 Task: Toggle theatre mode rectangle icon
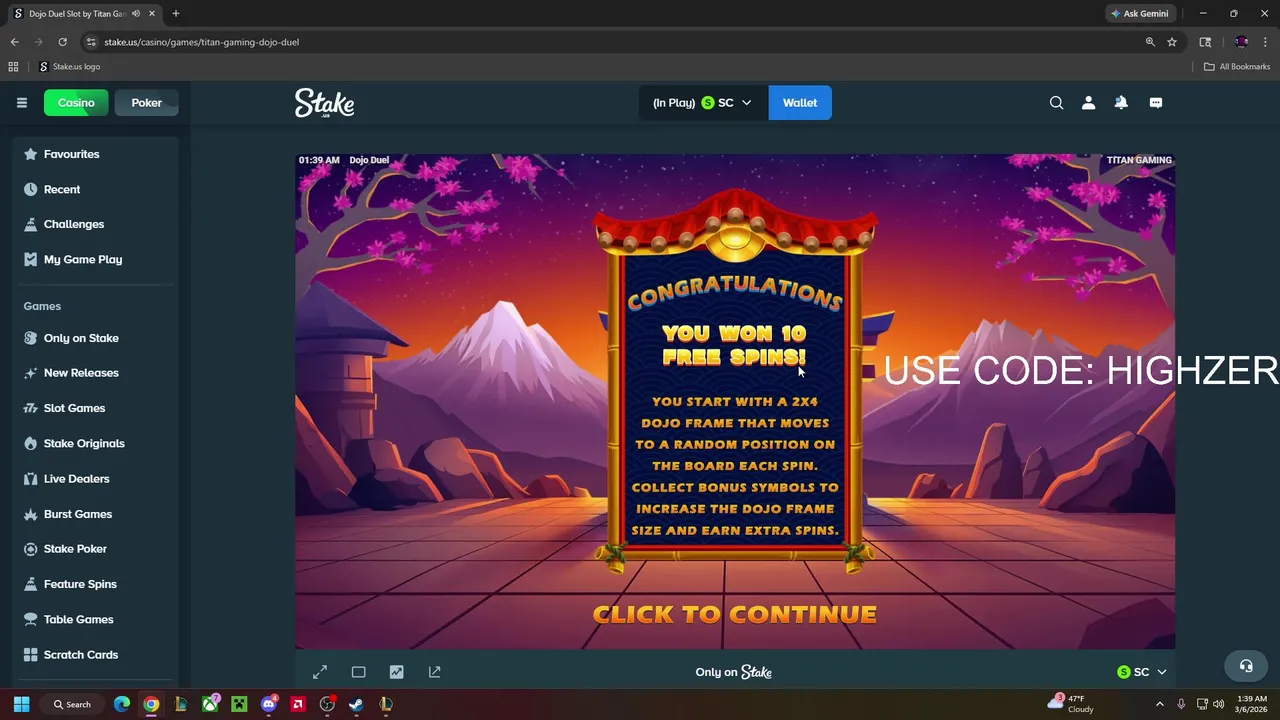pos(359,672)
